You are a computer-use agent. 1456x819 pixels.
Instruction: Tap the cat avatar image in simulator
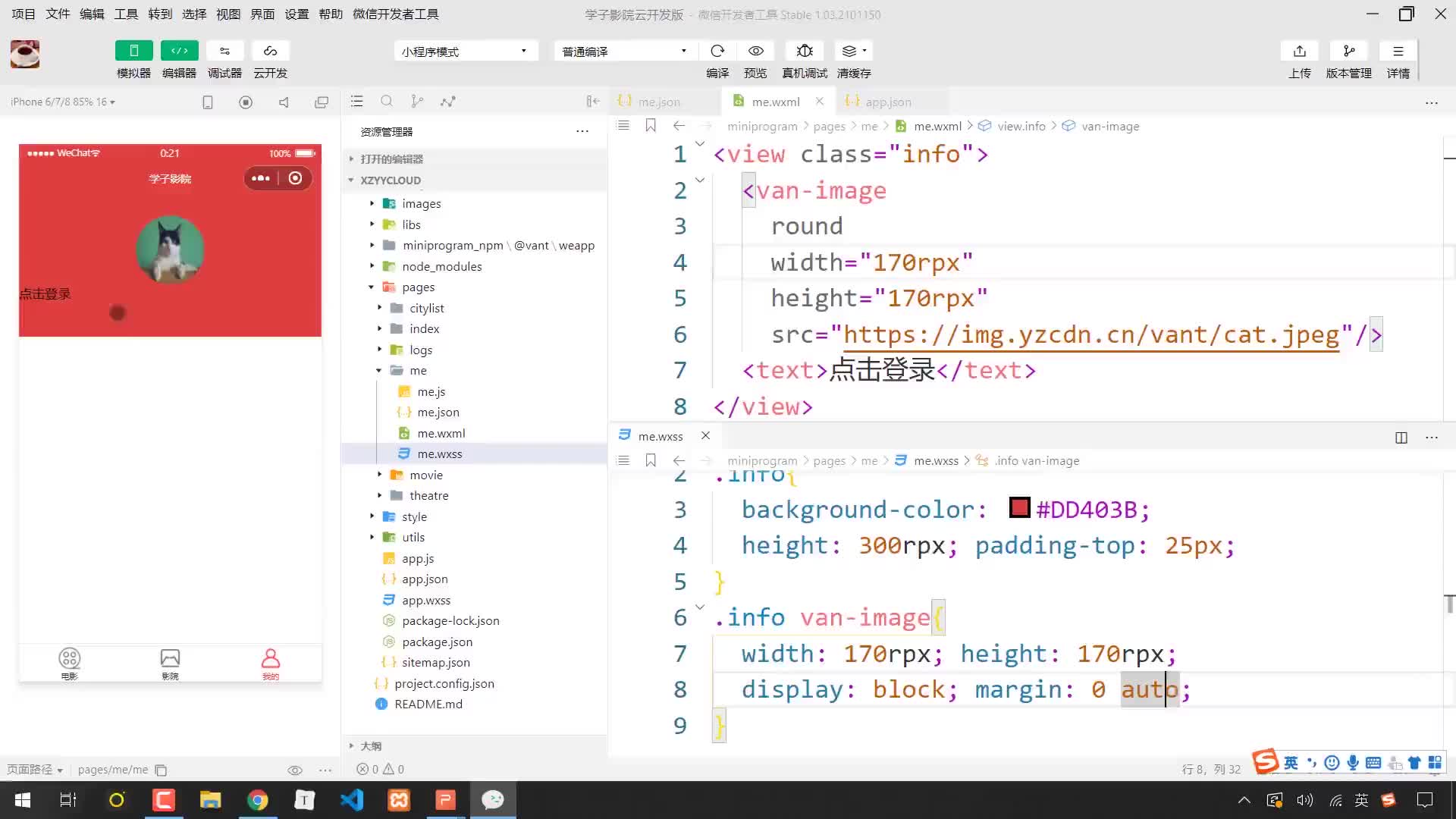point(170,250)
